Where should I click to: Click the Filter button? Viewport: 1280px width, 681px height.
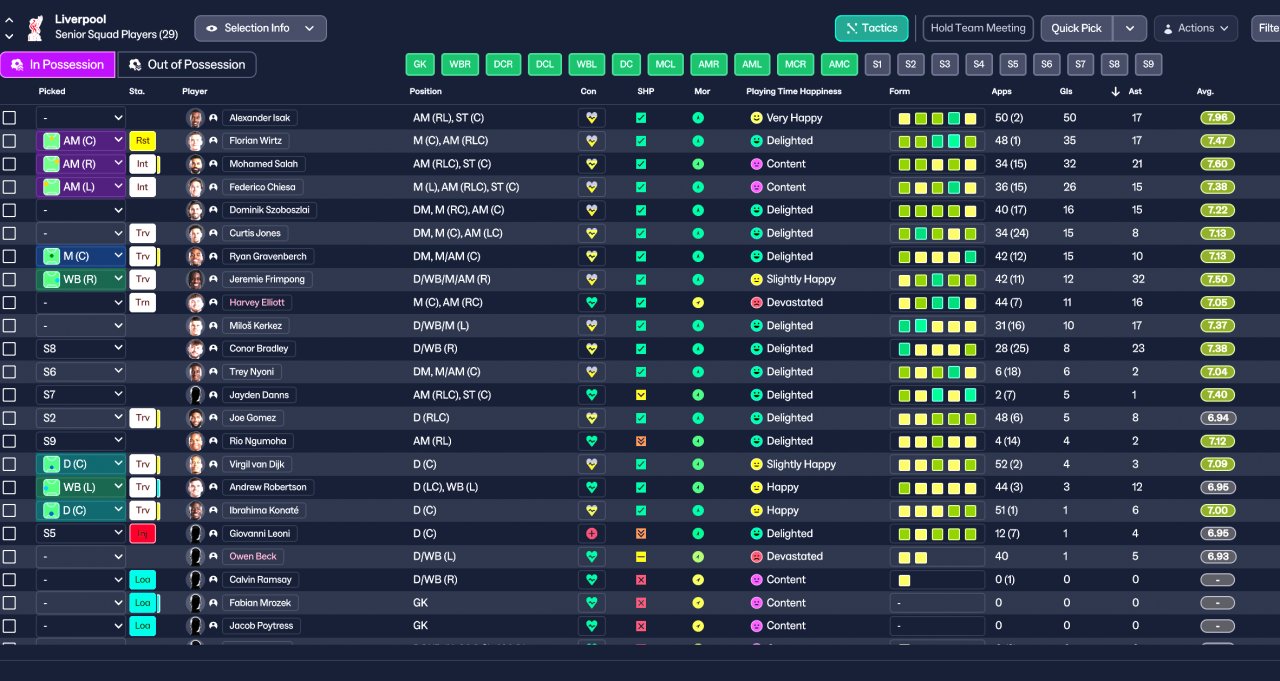point(1266,28)
